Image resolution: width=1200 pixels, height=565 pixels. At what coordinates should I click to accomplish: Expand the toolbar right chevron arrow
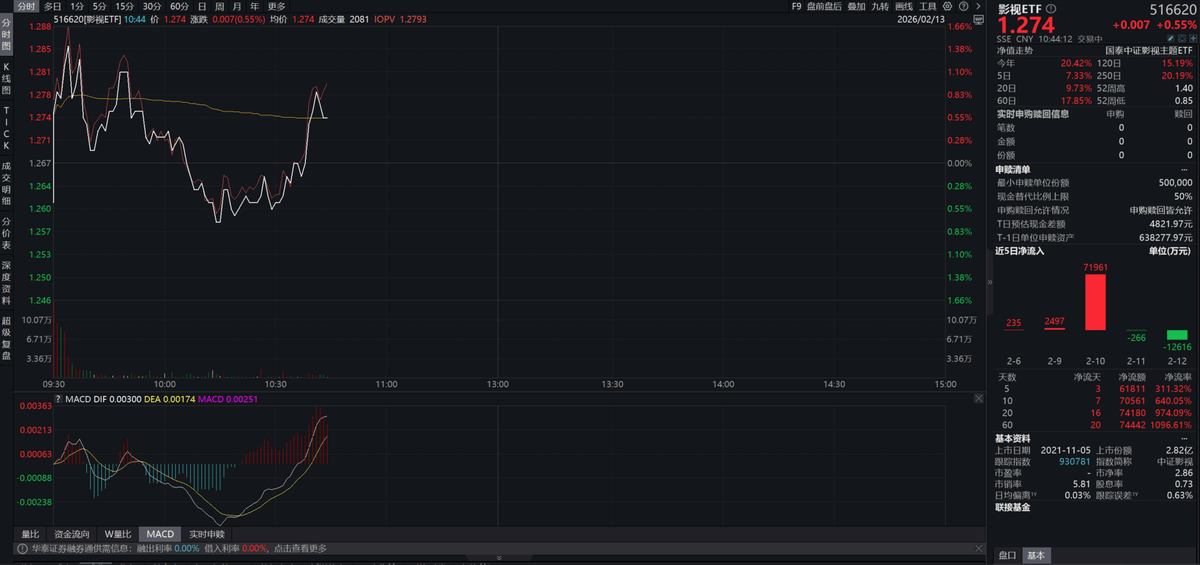click(x=977, y=6)
